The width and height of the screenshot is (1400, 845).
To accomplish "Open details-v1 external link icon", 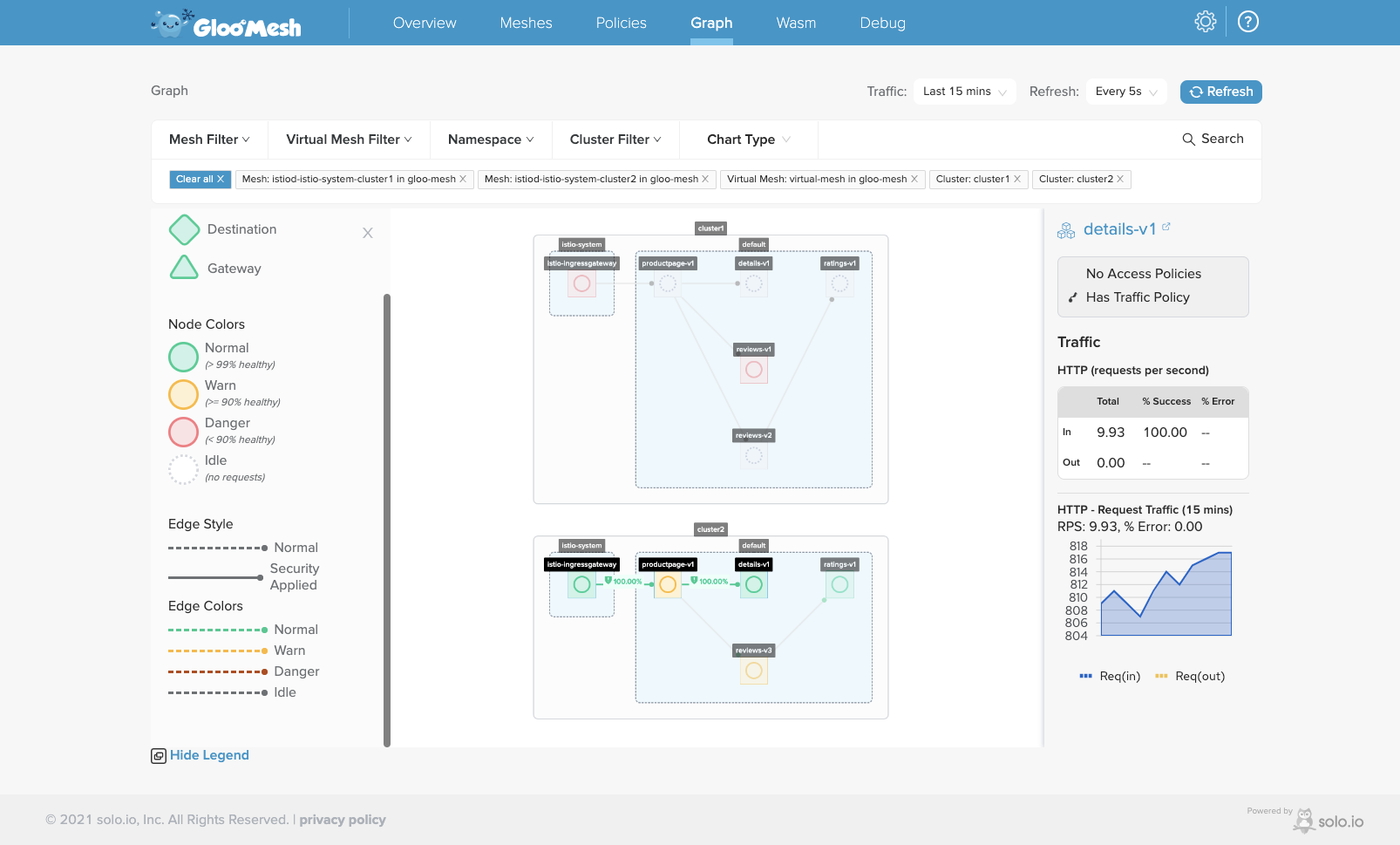I will tap(1166, 227).
